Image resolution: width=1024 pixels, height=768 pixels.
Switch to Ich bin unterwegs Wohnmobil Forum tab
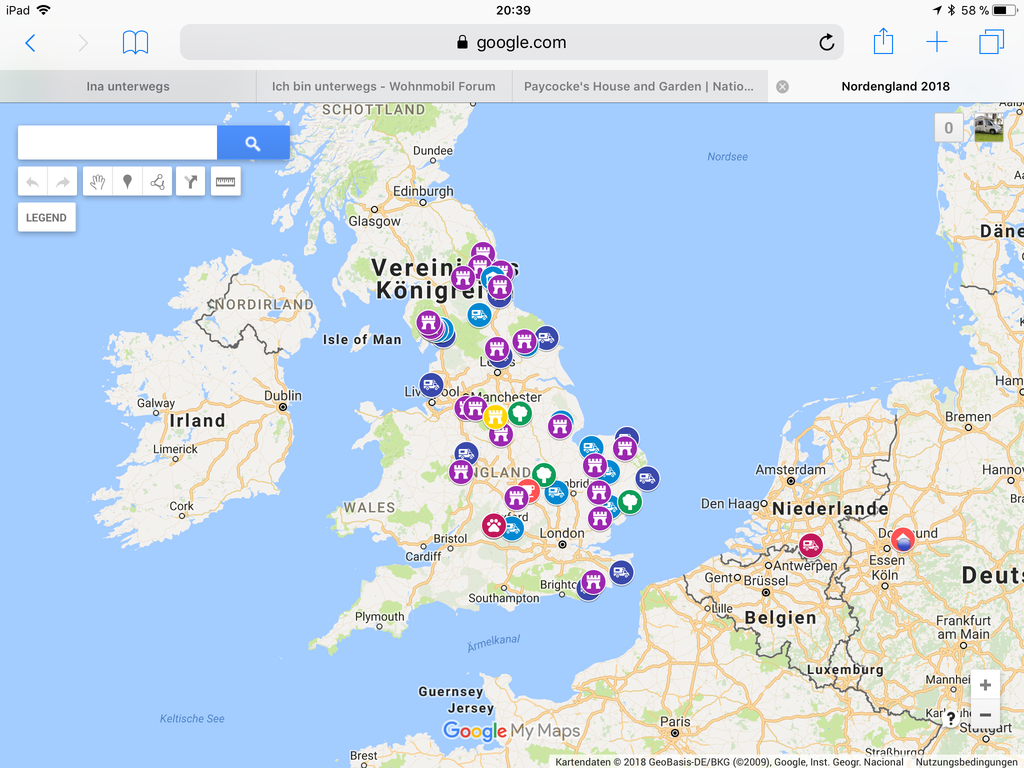[x=383, y=86]
